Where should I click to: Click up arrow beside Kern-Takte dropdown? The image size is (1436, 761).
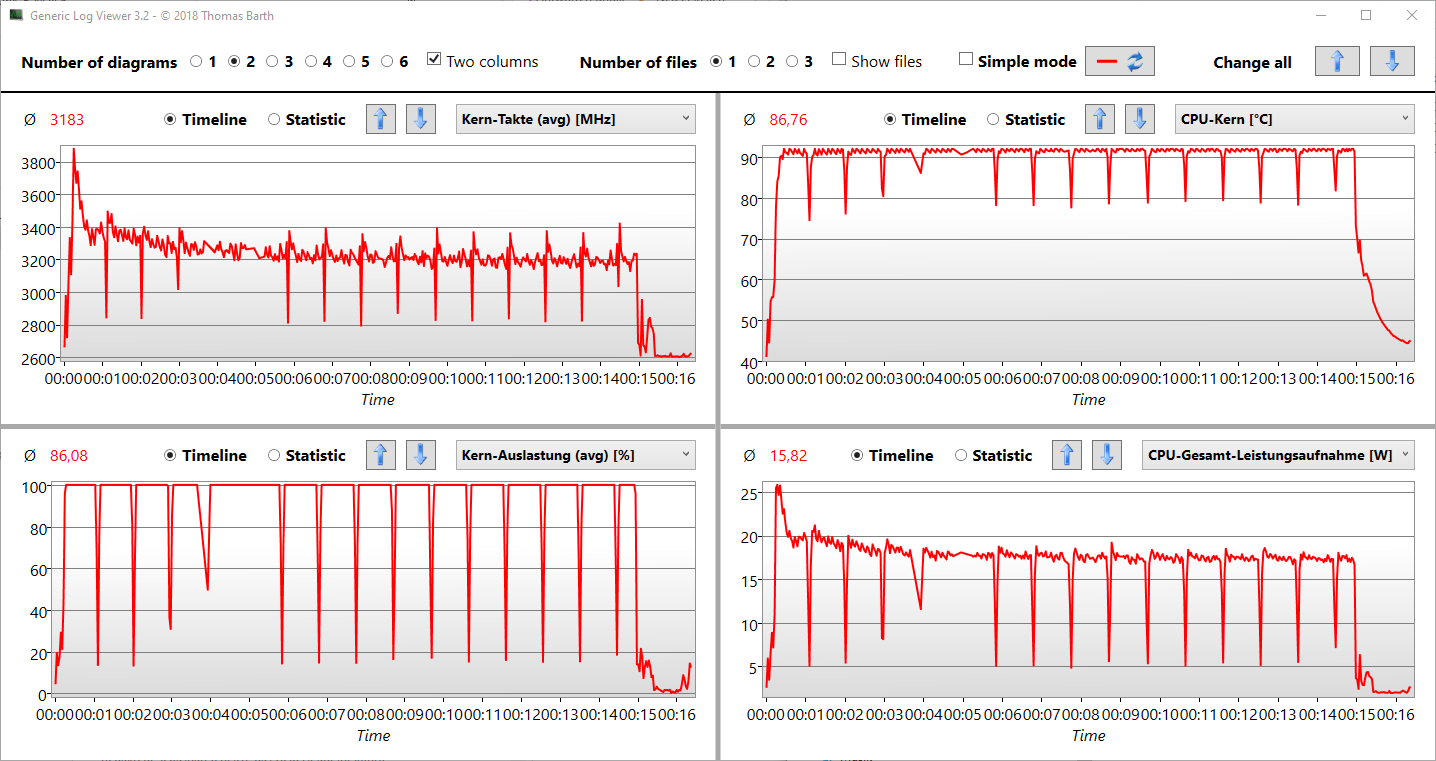(x=380, y=119)
